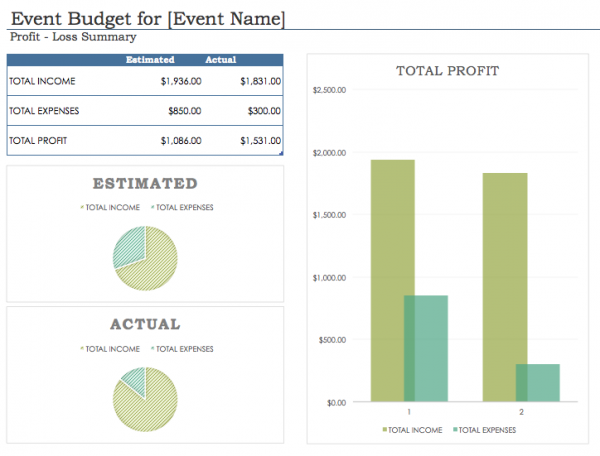Click estimated total income cell $1,936.00
600x456 pixels.
(x=181, y=81)
